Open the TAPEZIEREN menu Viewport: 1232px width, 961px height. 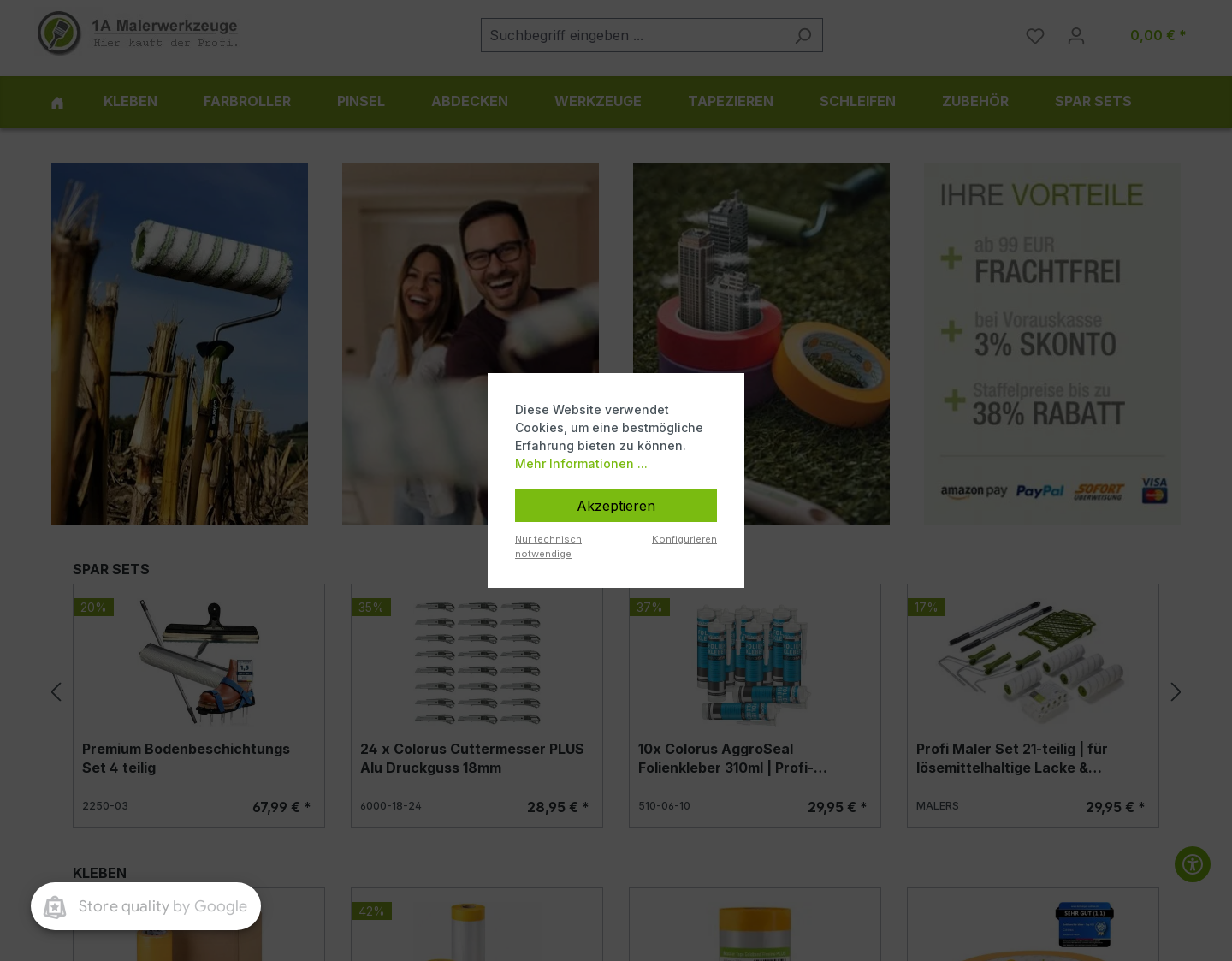click(731, 102)
